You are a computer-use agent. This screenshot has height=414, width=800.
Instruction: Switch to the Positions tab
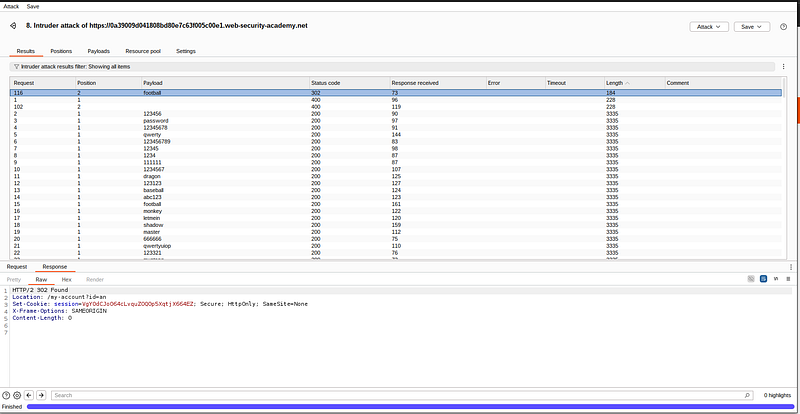pyautogui.click(x=61, y=51)
